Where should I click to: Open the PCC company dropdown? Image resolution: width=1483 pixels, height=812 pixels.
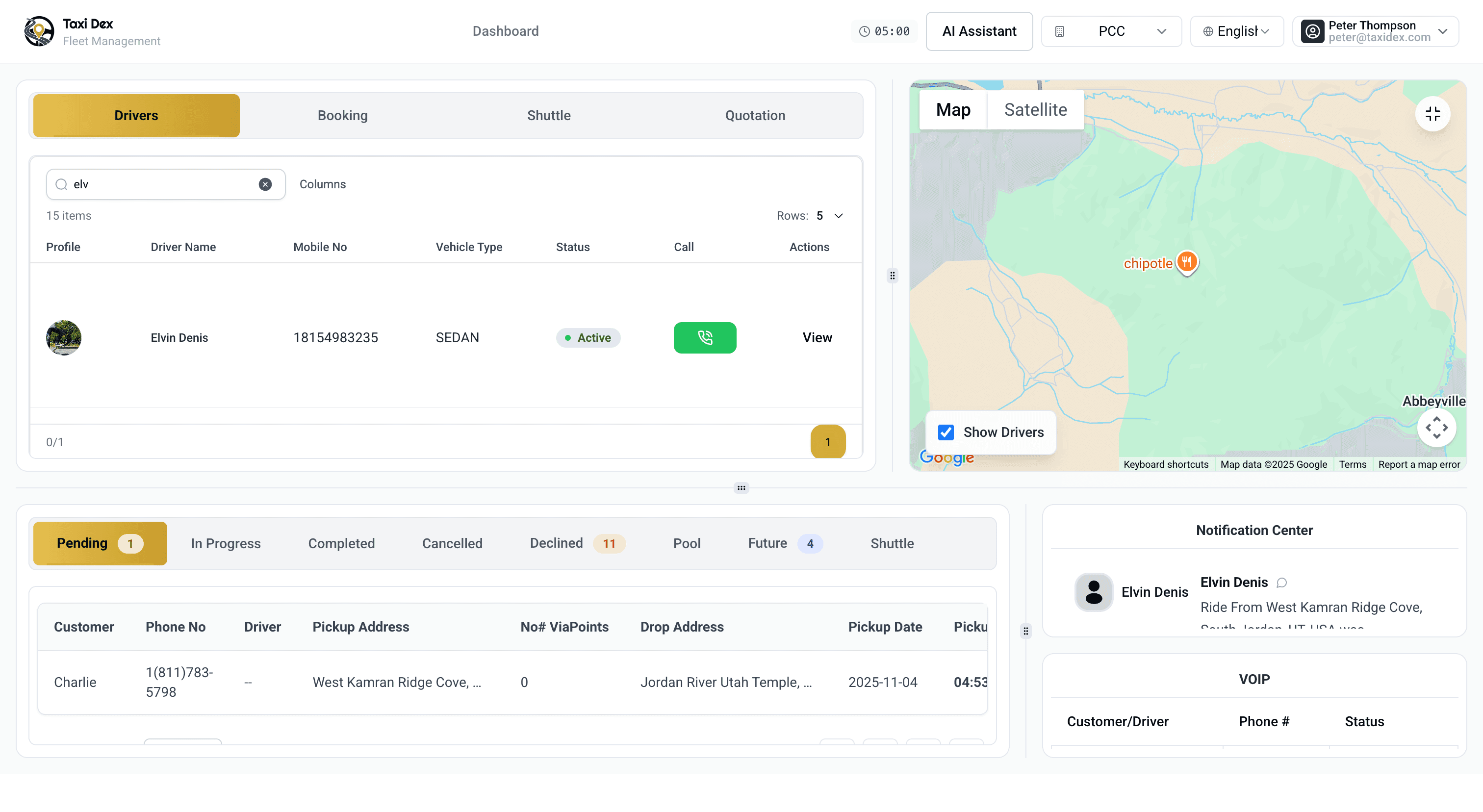tap(1111, 31)
